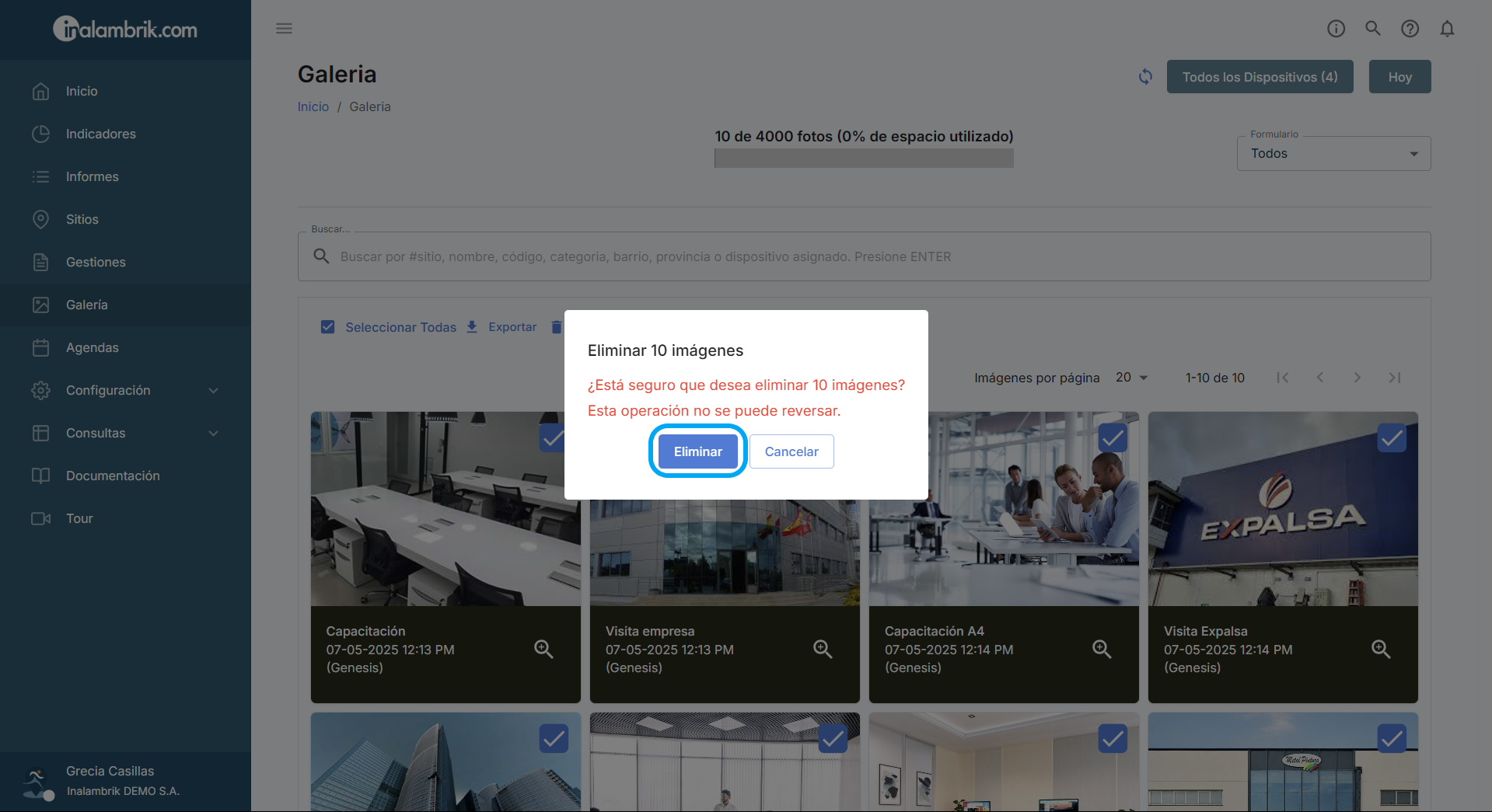Click the Buscar search input field

tap(864, 256)
